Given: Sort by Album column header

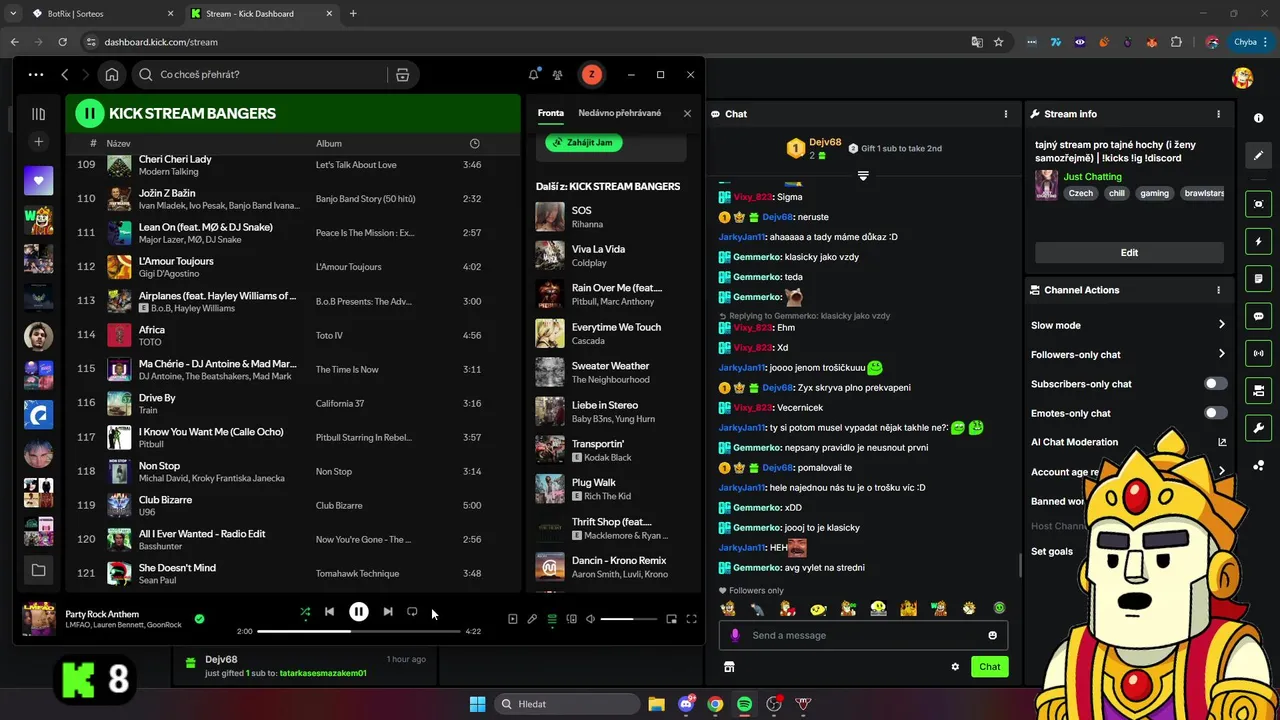Looking at the screenshot, I should [329, 143].
